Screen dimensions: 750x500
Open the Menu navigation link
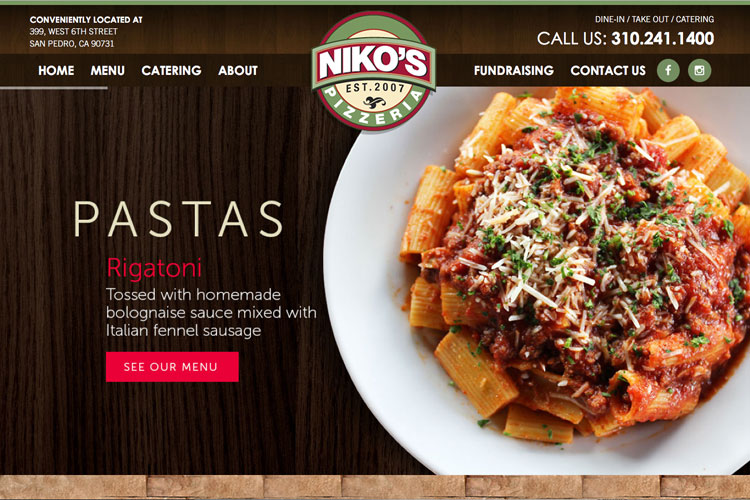108,70
